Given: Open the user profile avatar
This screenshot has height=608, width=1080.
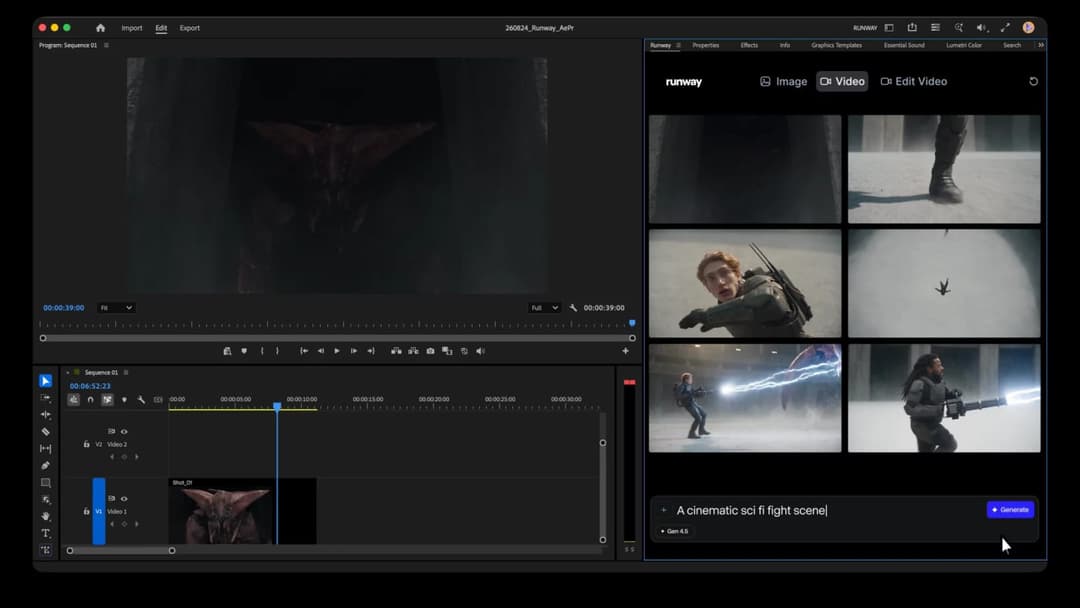Looking at the screenshot, I should coord(1028,28).
